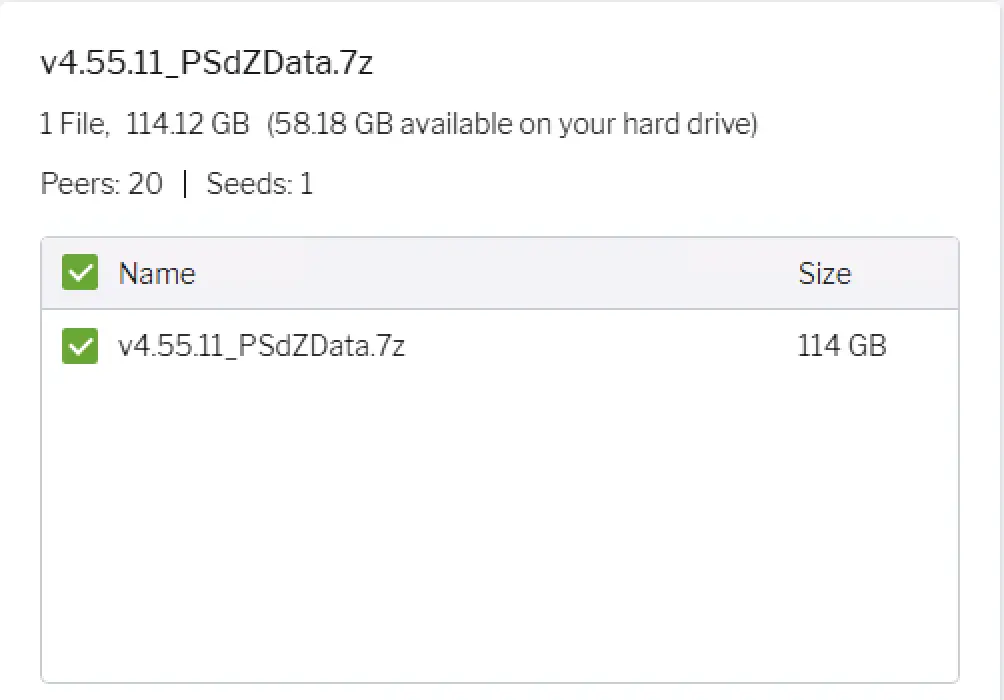Click blank space in the file row

click(600, 346)
